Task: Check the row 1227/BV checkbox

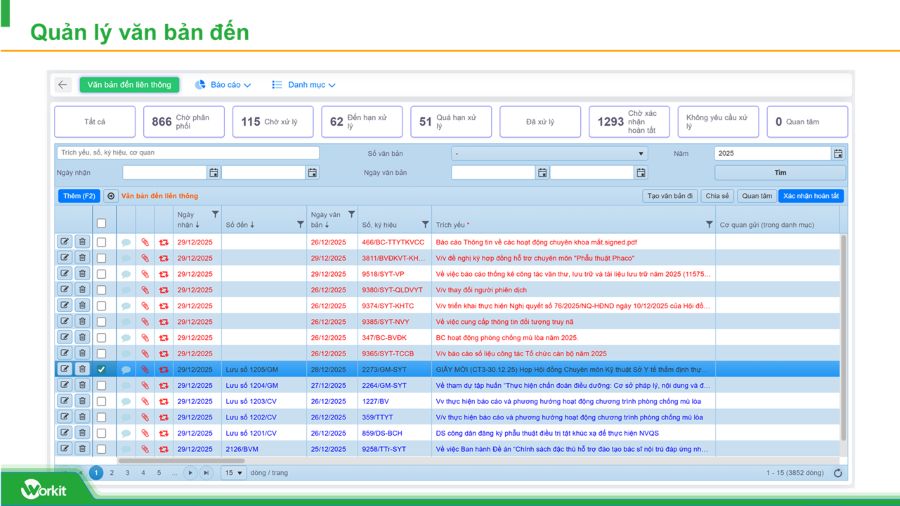Action: tap(102, 402)
